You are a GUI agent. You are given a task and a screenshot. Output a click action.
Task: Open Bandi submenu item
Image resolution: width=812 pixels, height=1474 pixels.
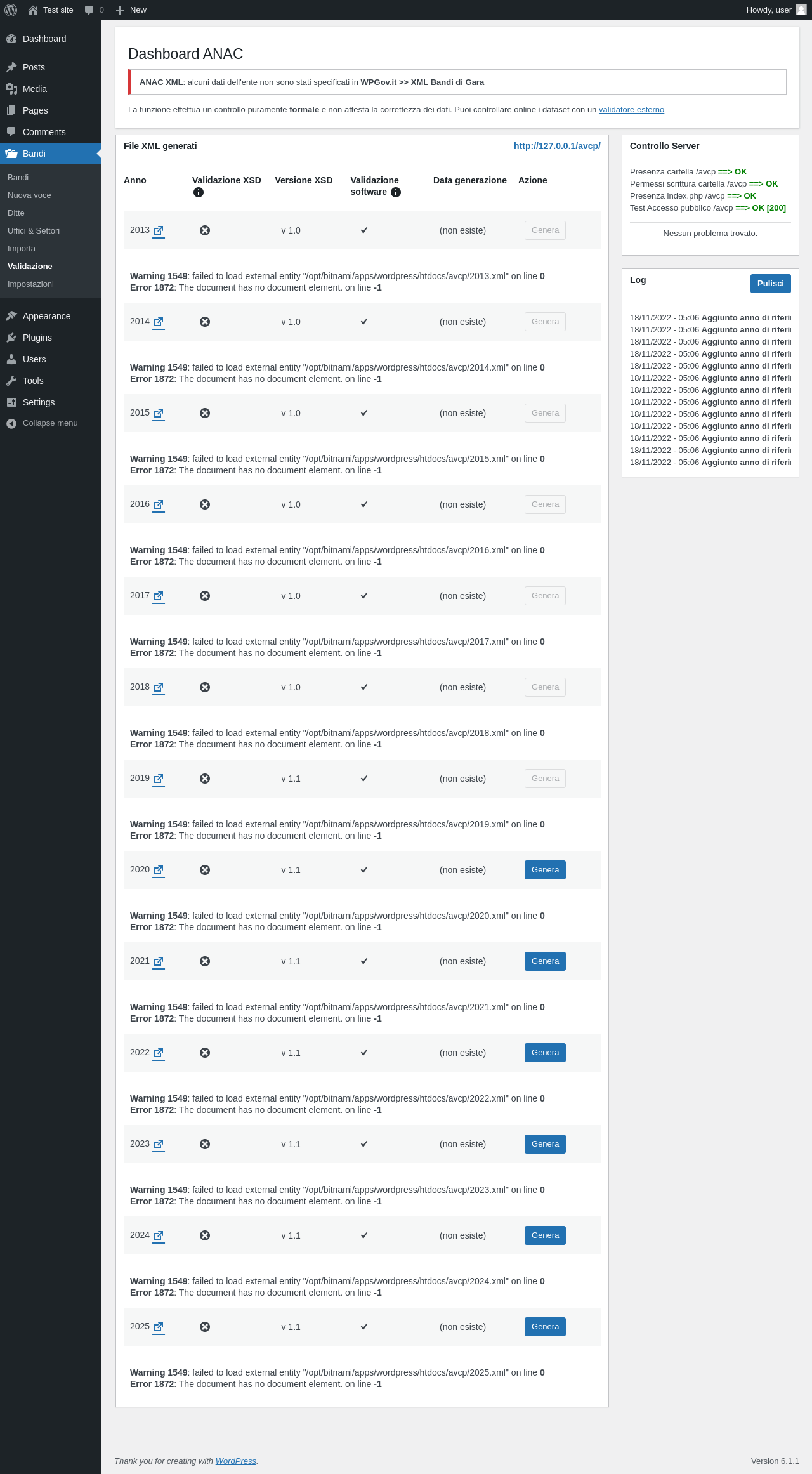51,177
